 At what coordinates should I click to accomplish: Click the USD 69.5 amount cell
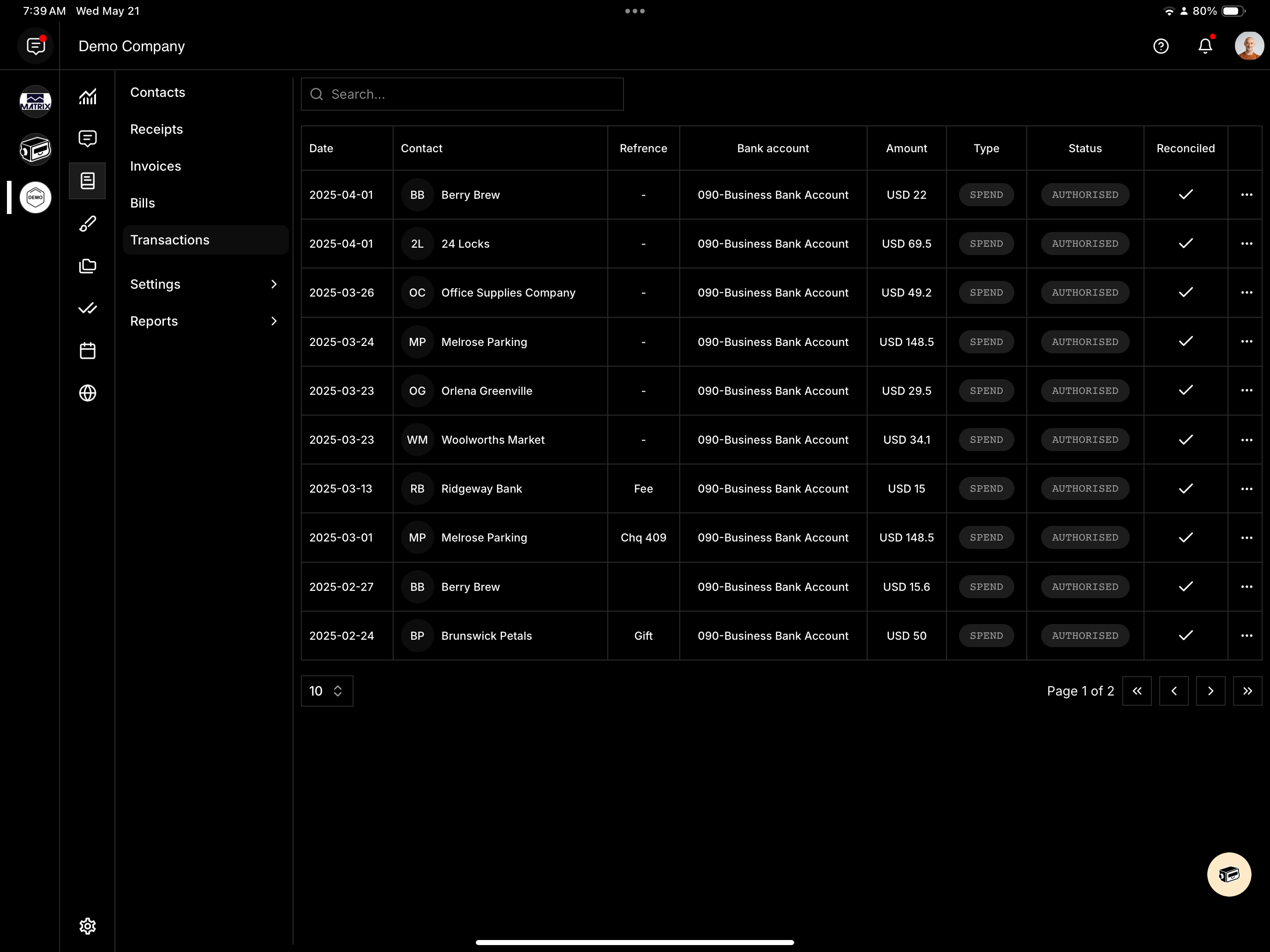906,244
